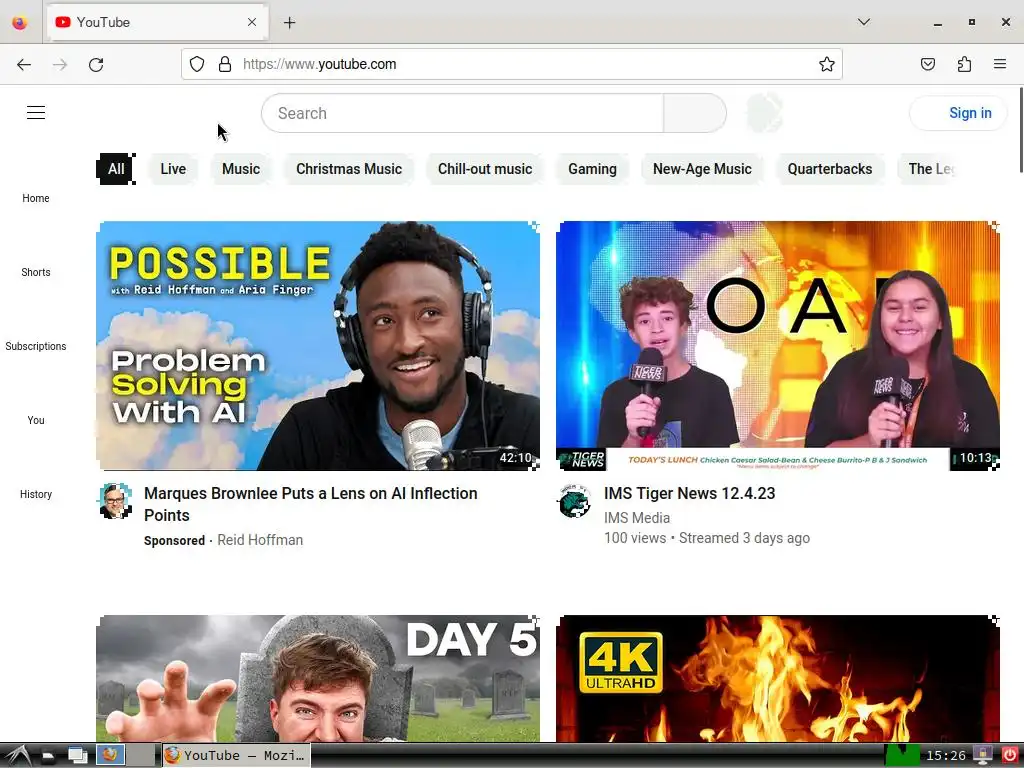The height and width of the screenshot is (768, 1024).
Task: Click inside the YouTube Search field
Action: [x=462, y=113]
